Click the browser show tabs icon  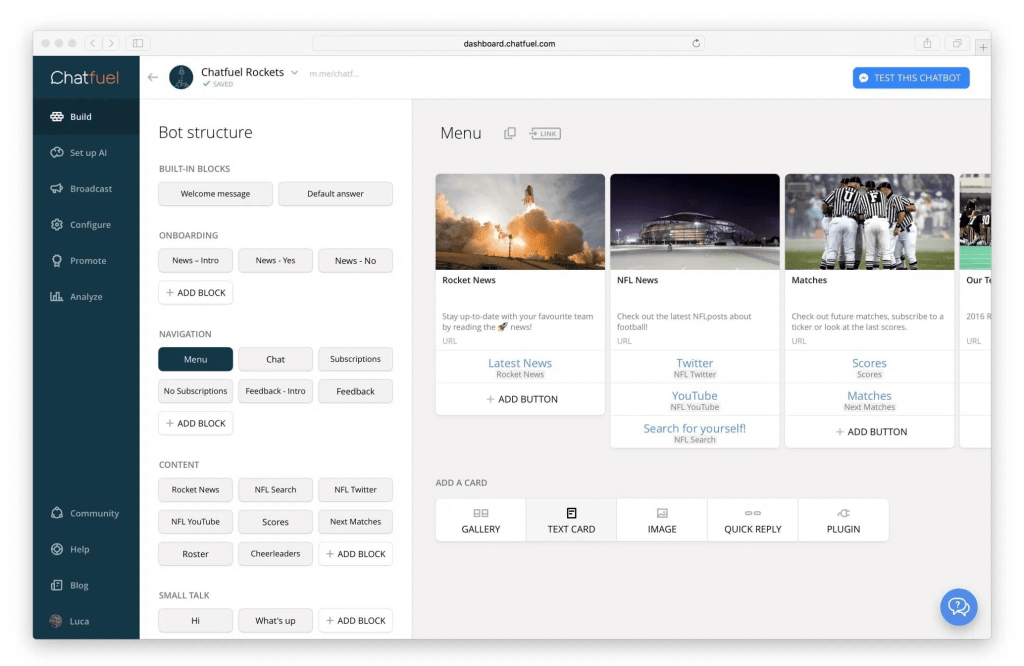coord(957,43)
